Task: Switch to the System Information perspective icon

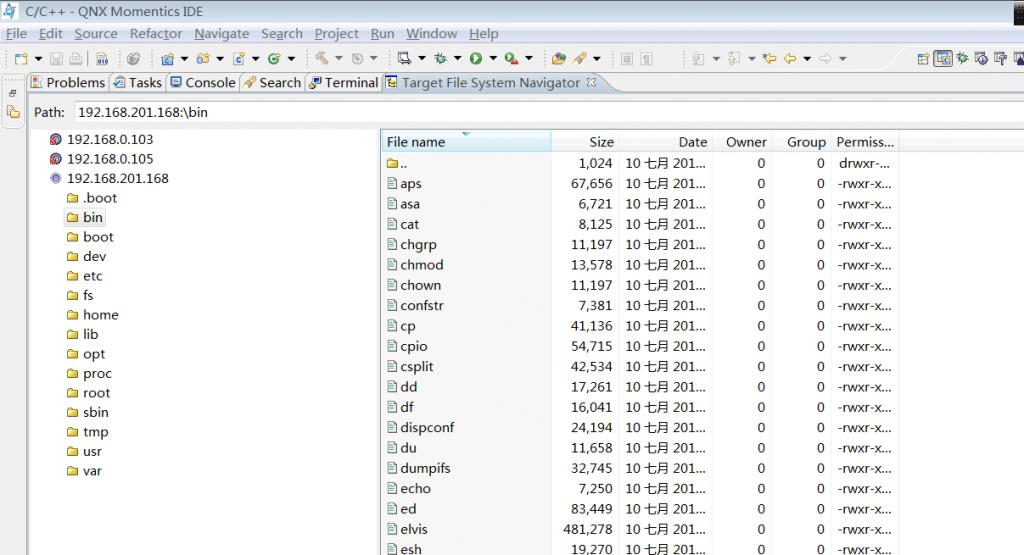Action: (x=1000, y=59)
